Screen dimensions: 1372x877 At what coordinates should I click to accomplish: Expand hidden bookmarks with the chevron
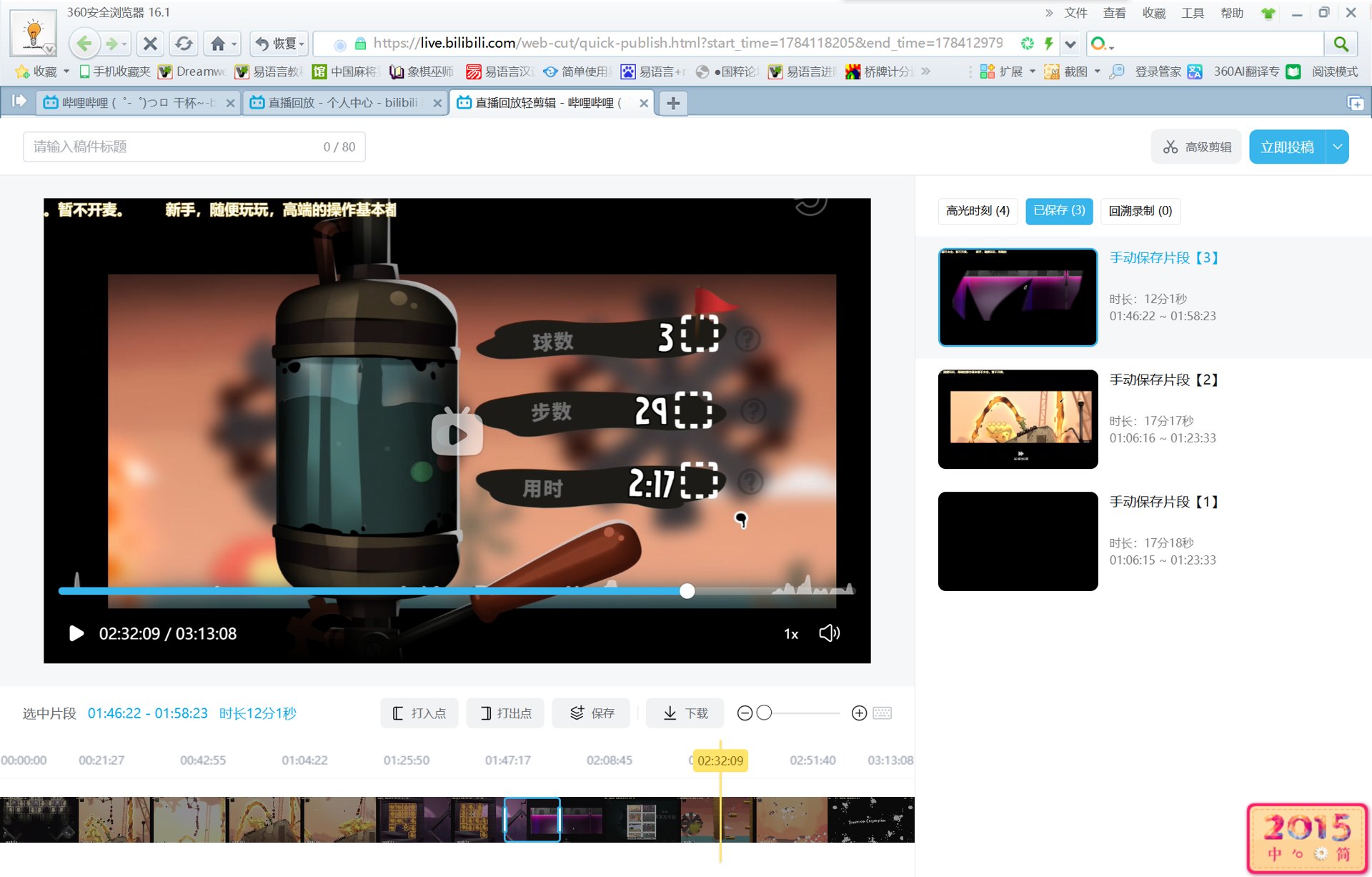(926, 71)
